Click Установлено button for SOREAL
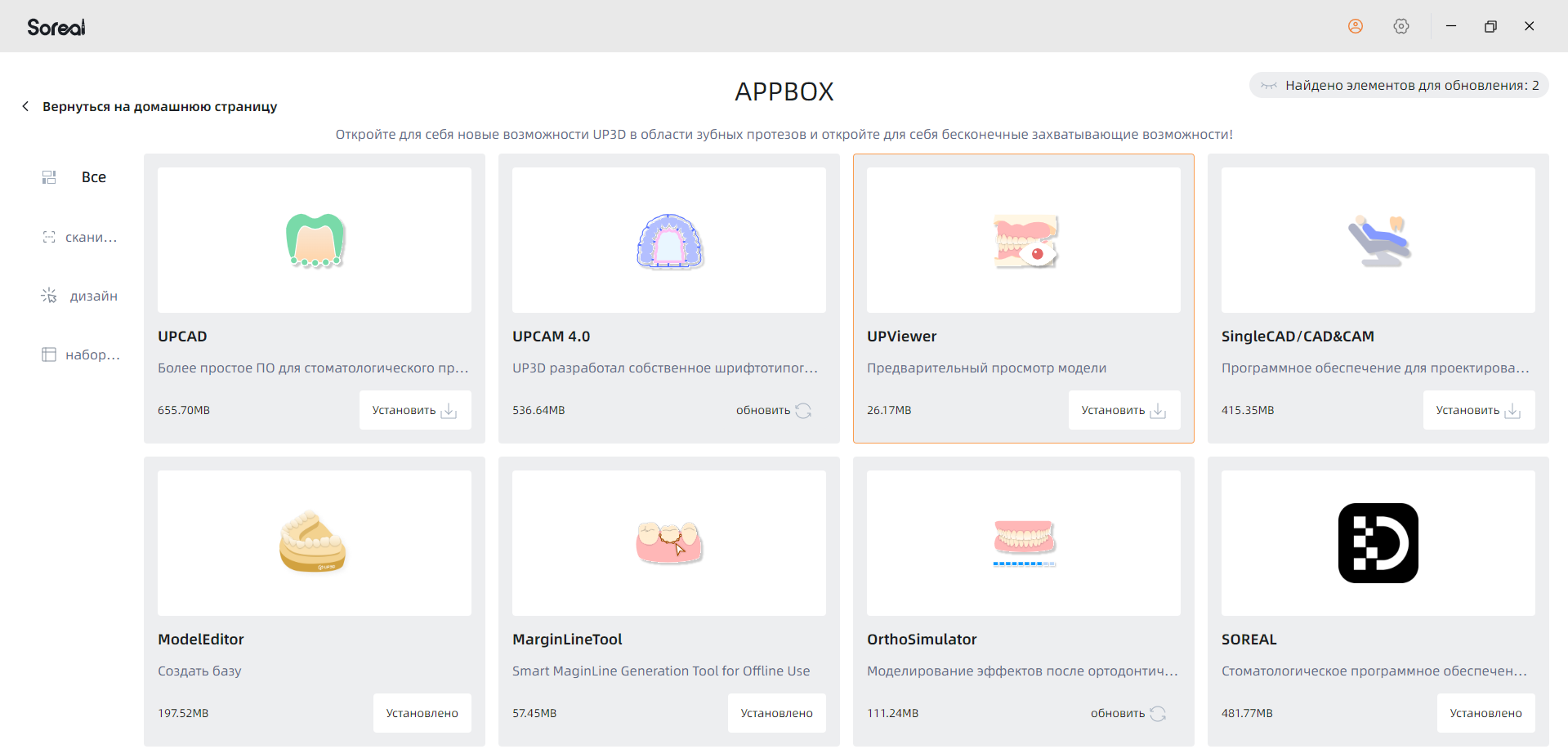This screenshot has width=1568, height=749. click(x=1486, y=713)
